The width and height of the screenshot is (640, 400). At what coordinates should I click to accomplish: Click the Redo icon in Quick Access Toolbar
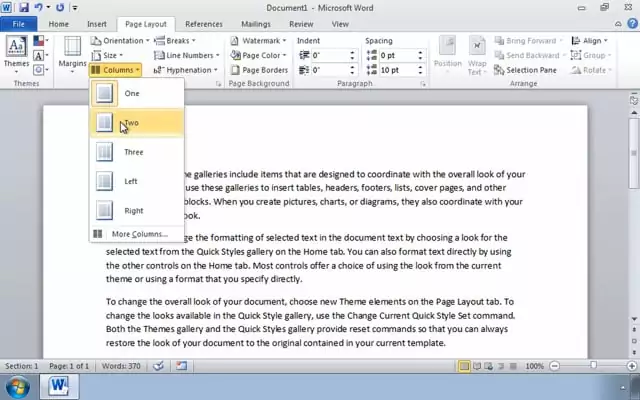tap(60, 7)
